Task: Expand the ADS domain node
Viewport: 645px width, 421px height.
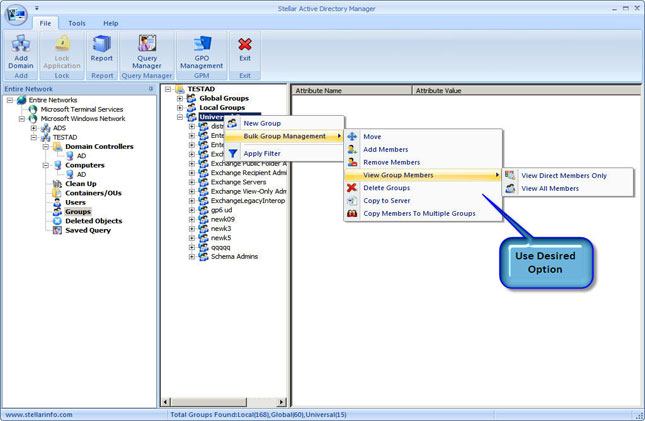Action: click(34, 128)
